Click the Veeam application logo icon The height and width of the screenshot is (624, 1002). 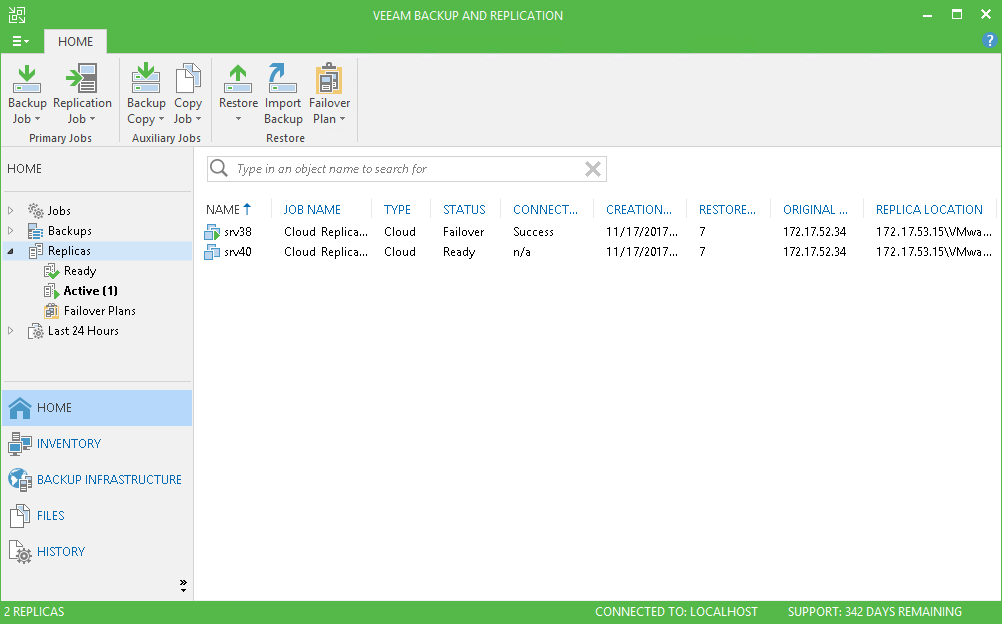(17, 15)
